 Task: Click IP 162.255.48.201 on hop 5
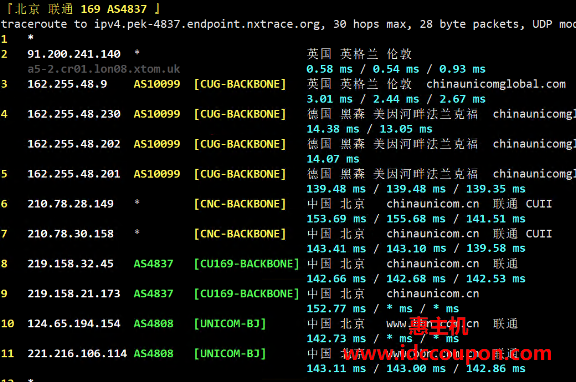pyautogui.click(x=74, y=174)
